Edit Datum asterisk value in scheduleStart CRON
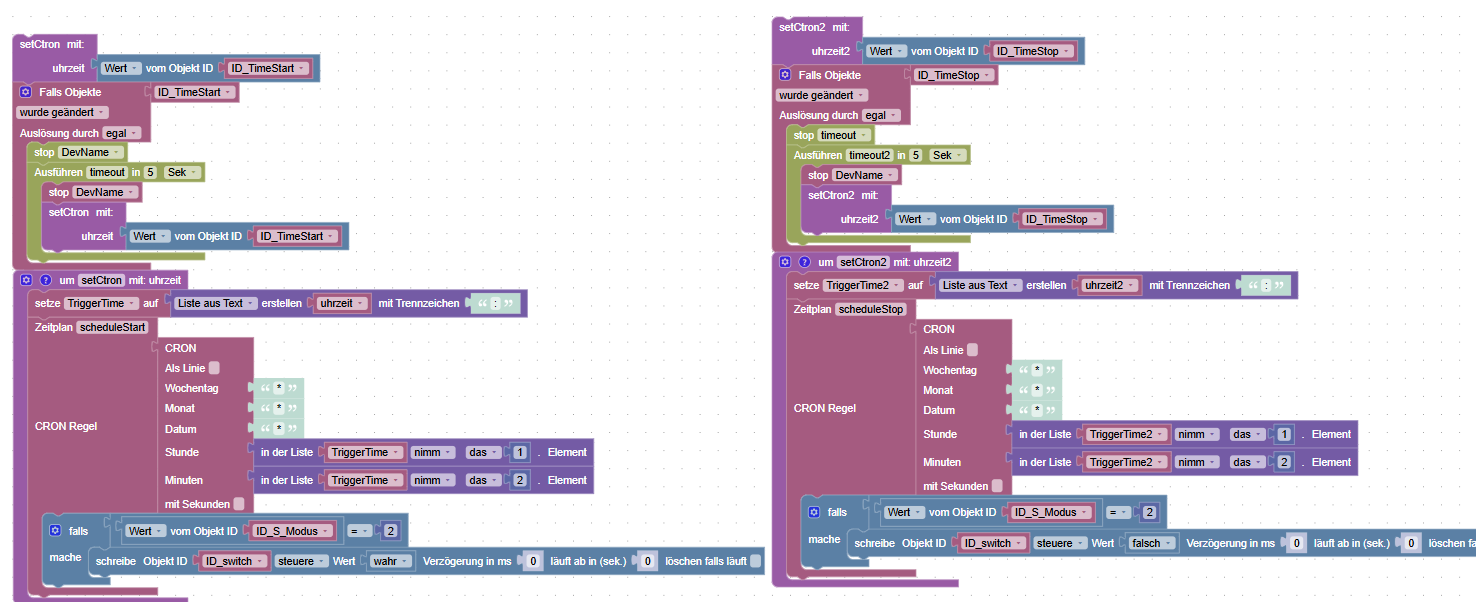The image size is (1476, 602). (280, 429)
